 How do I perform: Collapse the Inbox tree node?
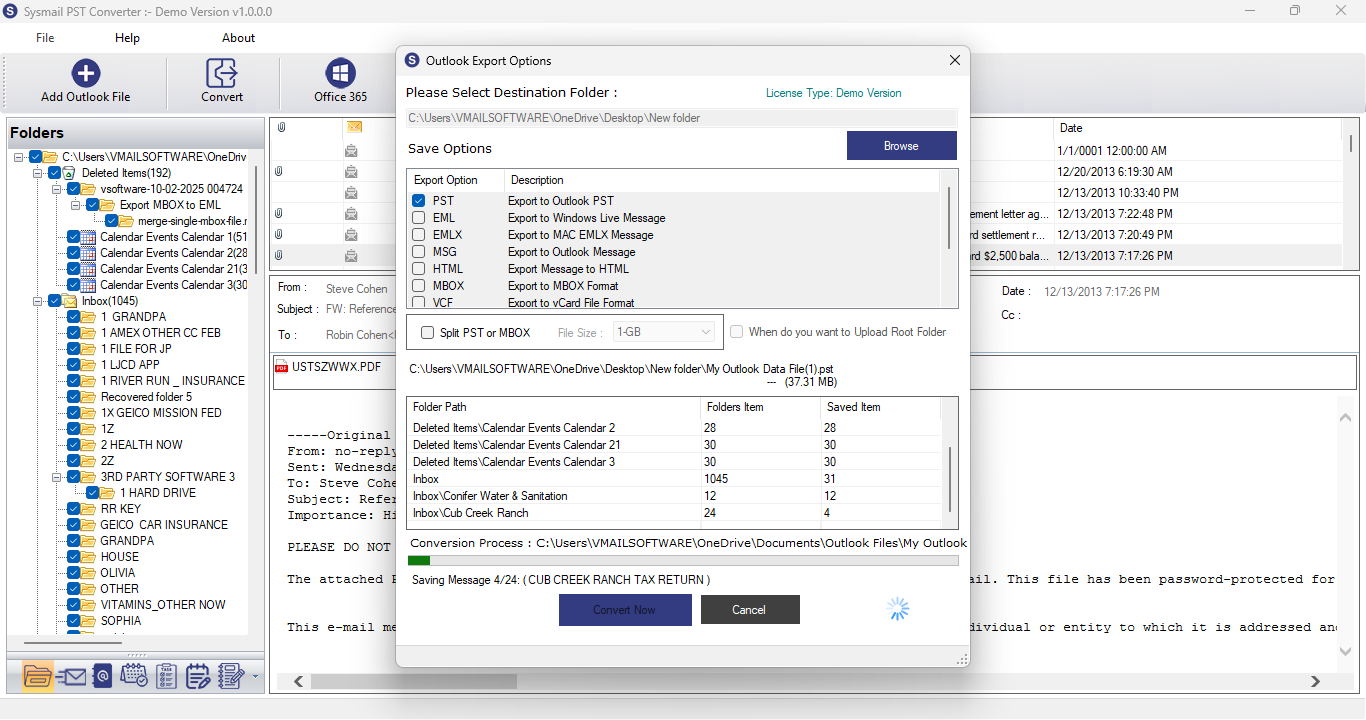38,301
